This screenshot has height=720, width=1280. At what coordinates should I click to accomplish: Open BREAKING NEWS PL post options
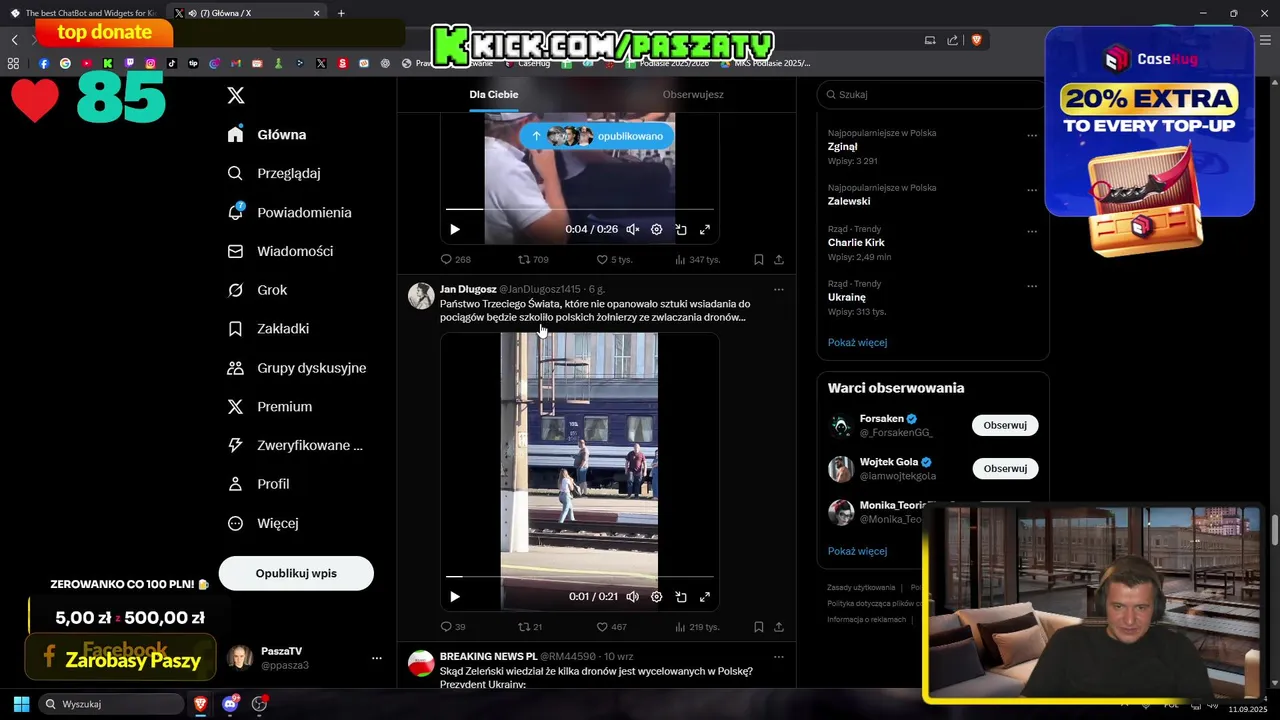click(x=779, y=657)
